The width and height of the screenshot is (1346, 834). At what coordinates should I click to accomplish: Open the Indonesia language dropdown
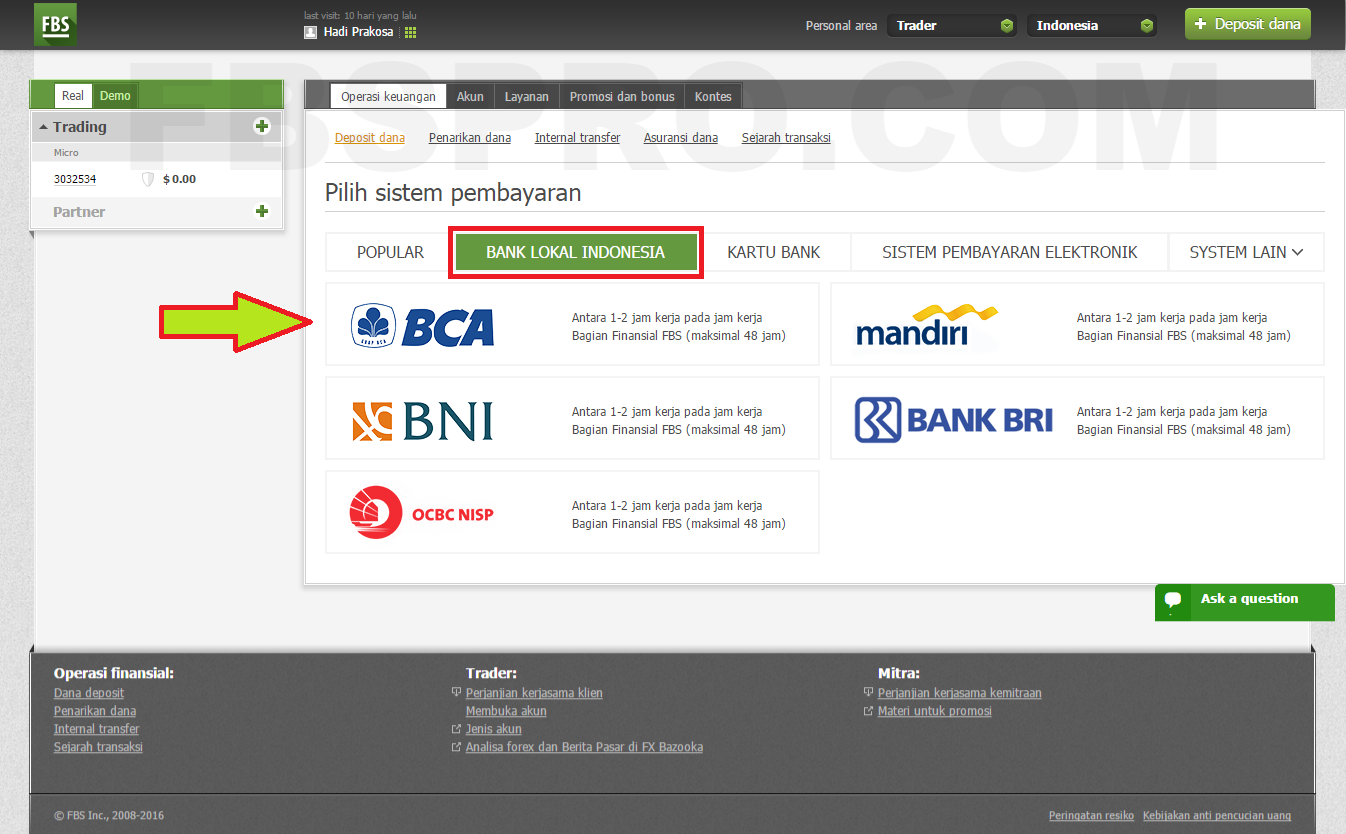pyautogui.click(x=1092, y=25)
